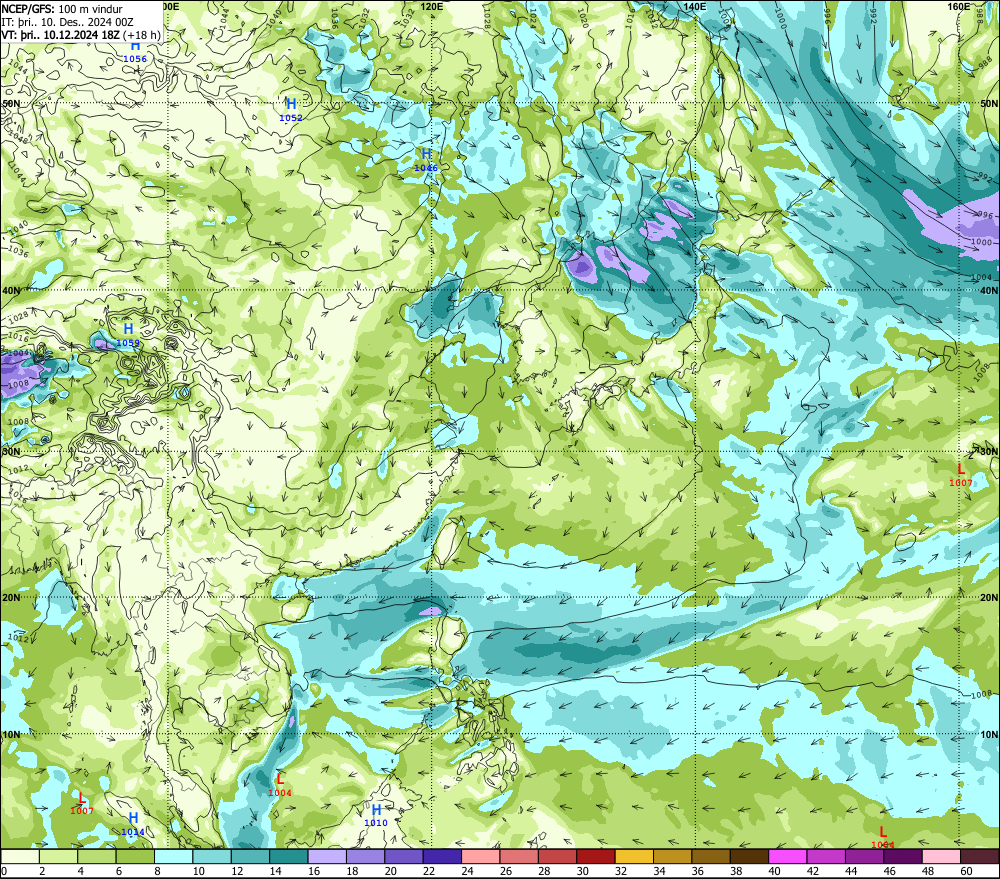Click the 120E longitude label
The image size is (1000, 879).
(432, 6)
